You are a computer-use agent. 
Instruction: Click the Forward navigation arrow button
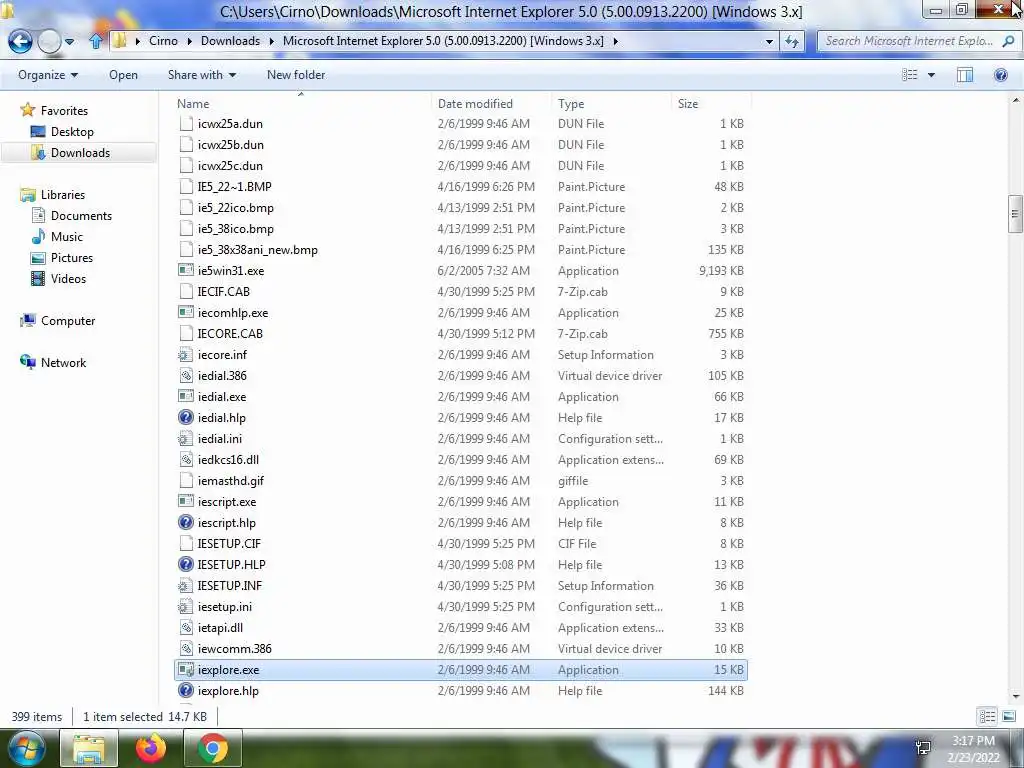coord(49,41)
